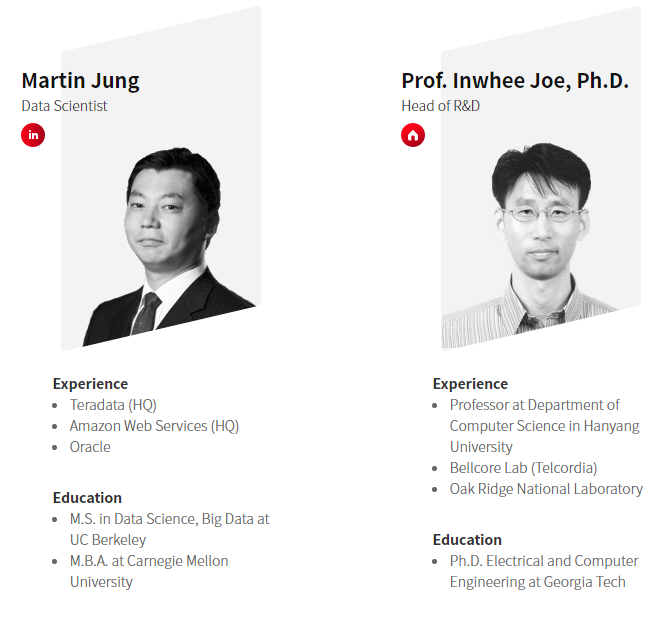Click Martin Jung's Experience heading
The image size is (660, 628).
click(90, 384)
